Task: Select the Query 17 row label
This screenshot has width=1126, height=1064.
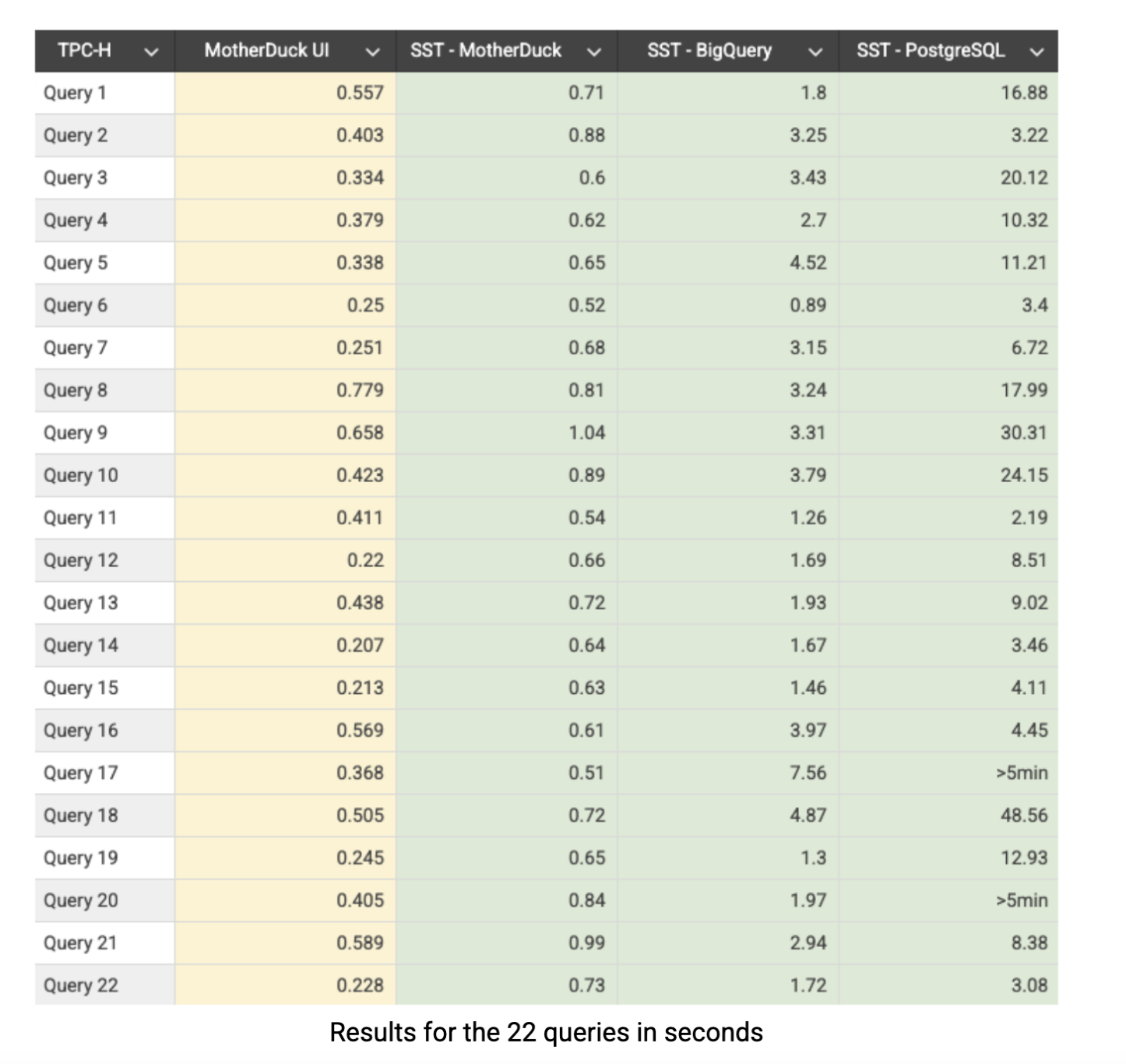Action: (80, 773)
